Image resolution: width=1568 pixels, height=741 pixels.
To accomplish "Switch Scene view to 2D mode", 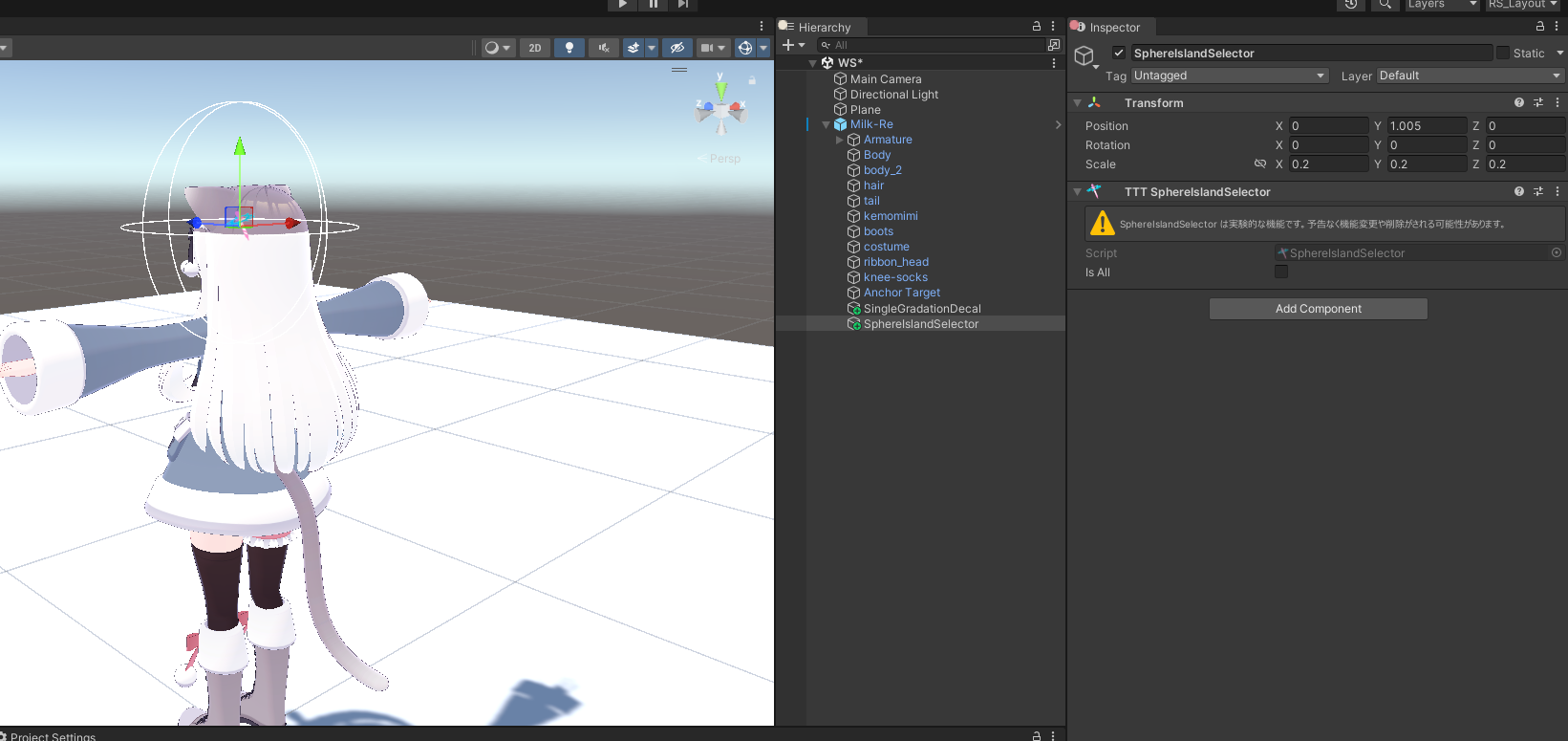I will click(535, 48).
